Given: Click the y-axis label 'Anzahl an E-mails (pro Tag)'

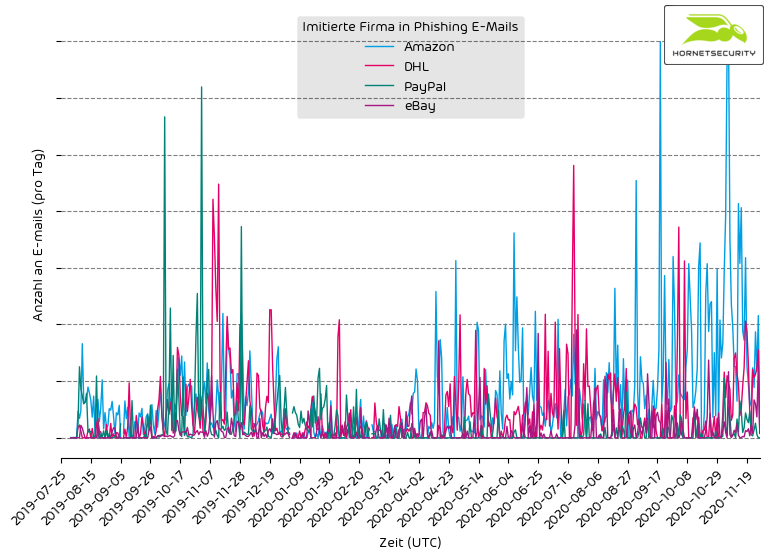Looking at the screenshot, I should [38, 235].
